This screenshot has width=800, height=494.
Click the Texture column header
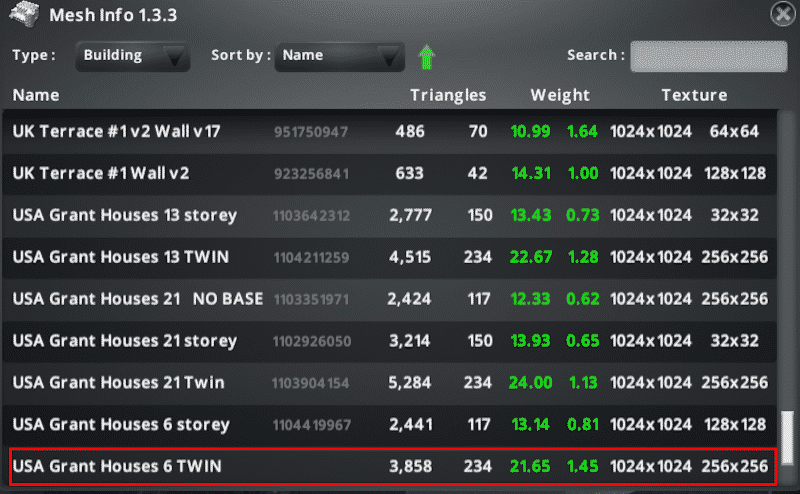[x=694, y=95]
